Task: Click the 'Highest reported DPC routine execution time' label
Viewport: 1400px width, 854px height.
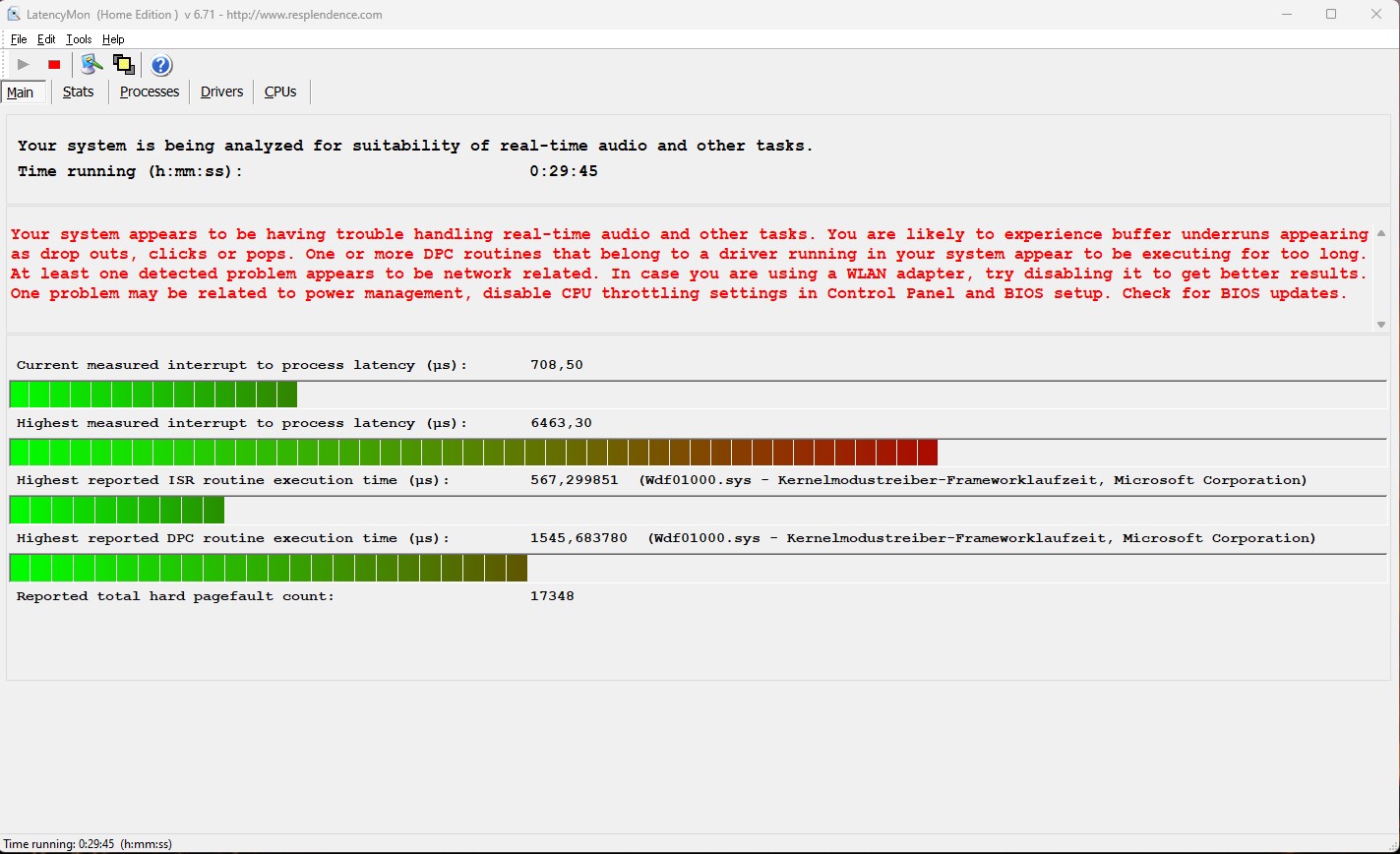Action: pos(232,538)
